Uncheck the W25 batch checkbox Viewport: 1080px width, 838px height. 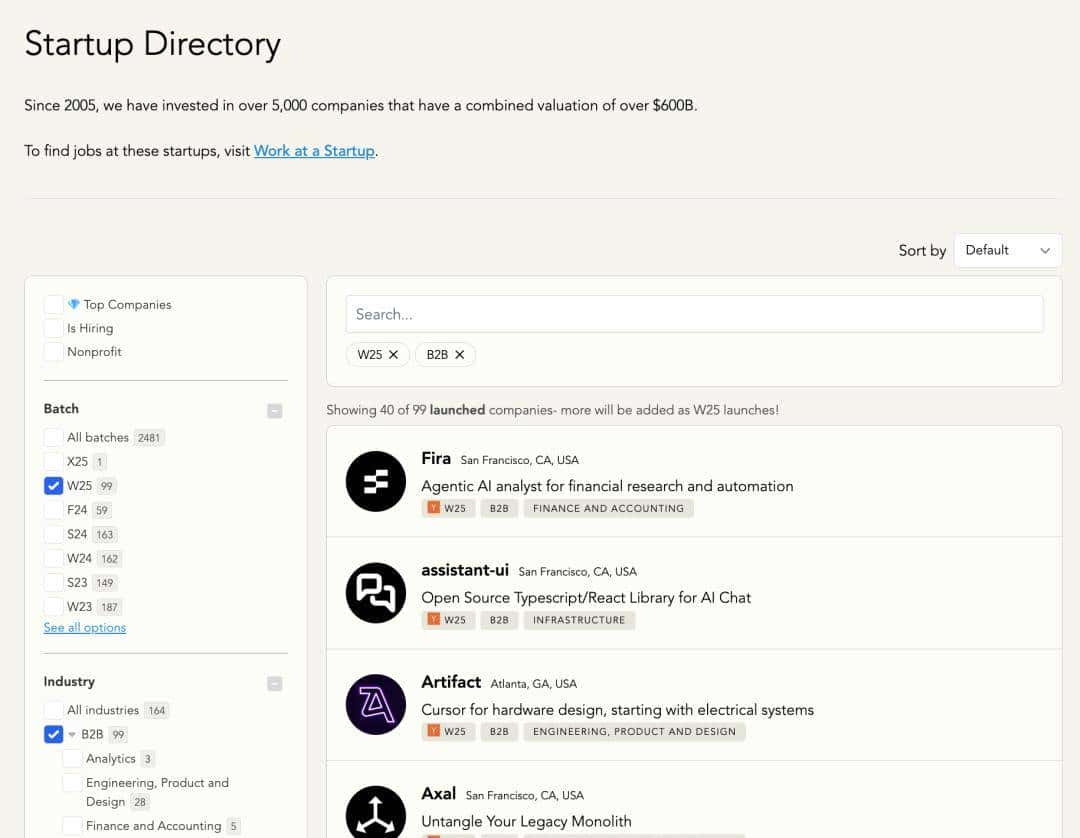coord(53,486)
